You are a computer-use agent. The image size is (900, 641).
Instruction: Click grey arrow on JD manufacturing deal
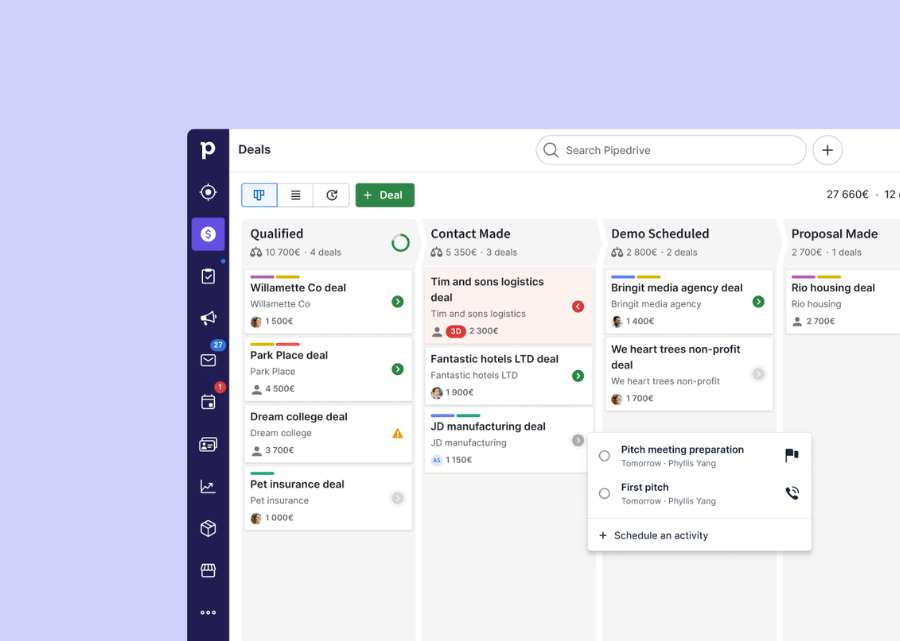(578, 440)
